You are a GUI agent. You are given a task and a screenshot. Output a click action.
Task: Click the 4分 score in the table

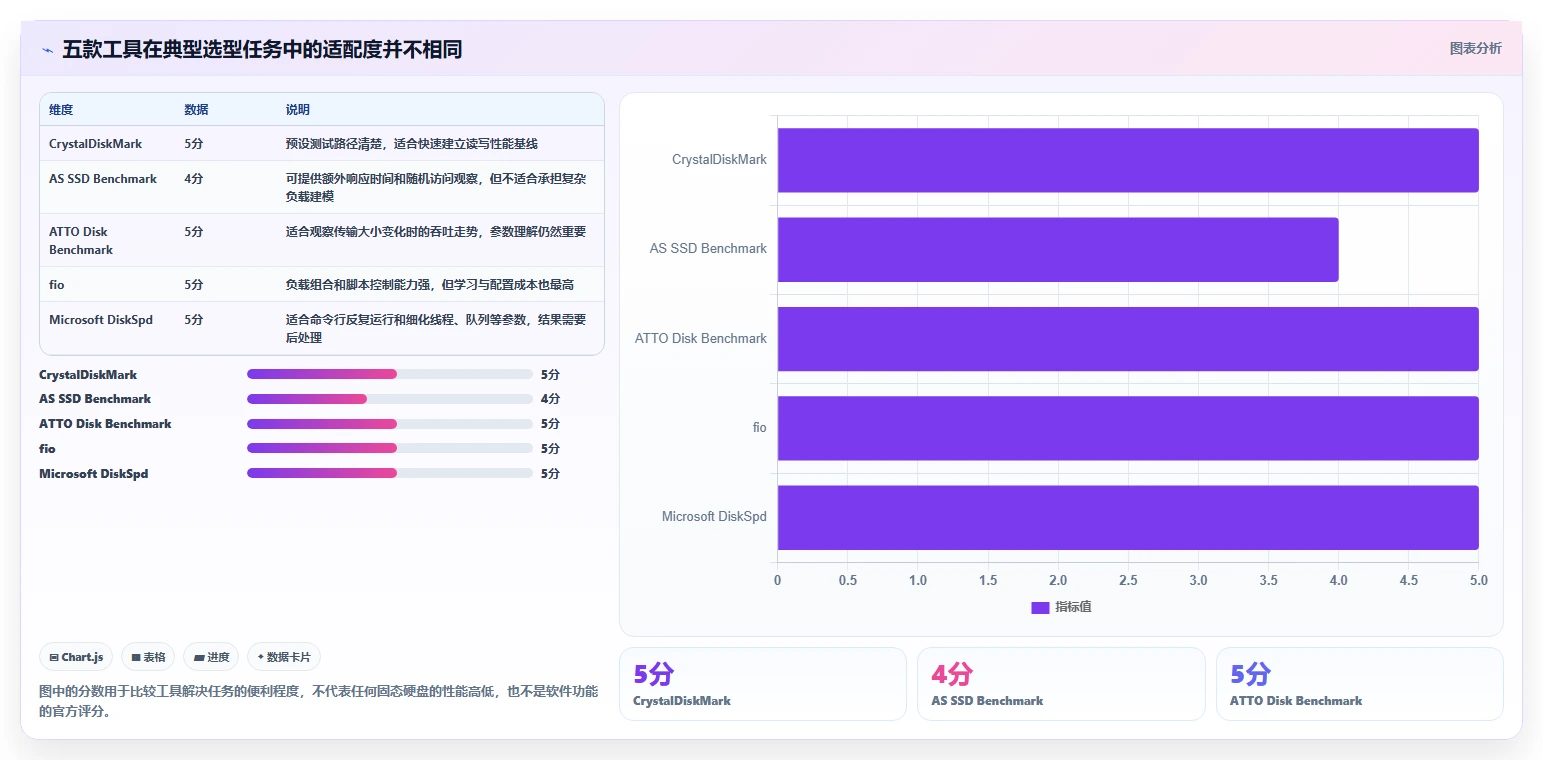(x=194, y=179)
